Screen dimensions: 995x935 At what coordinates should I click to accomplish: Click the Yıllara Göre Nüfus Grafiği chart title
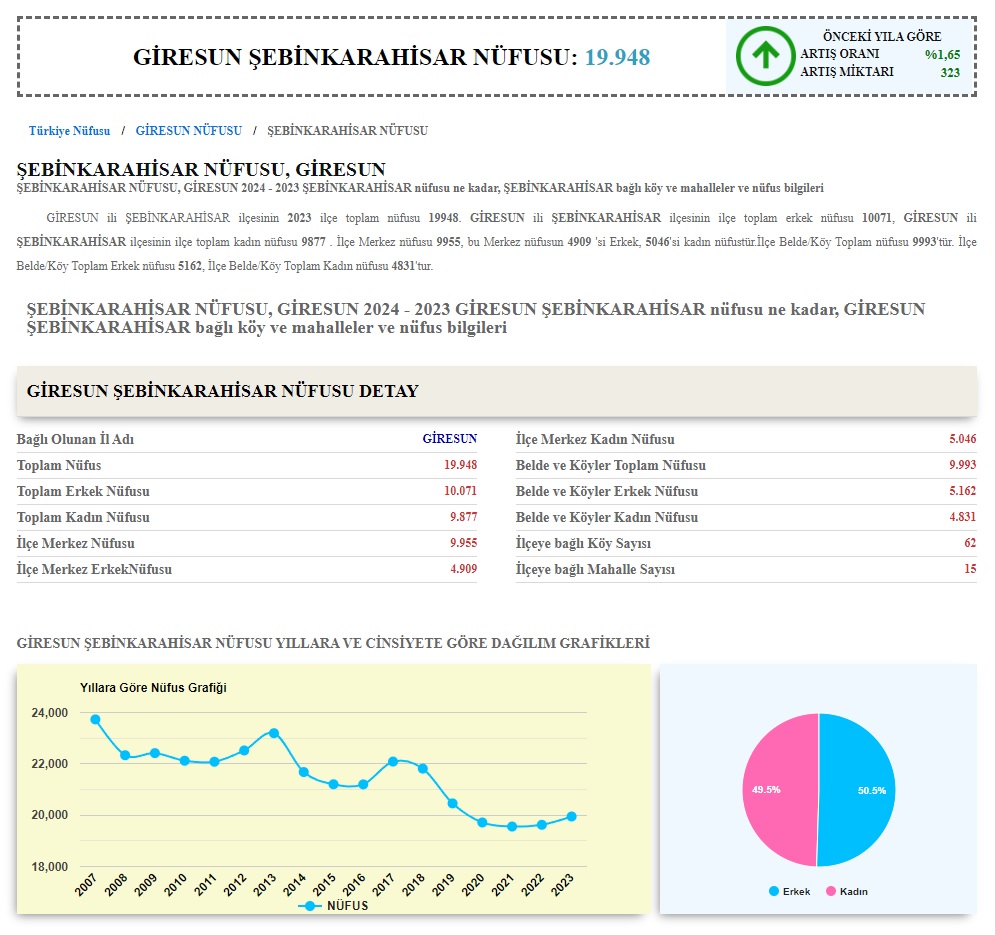click(x=153, y=687)
